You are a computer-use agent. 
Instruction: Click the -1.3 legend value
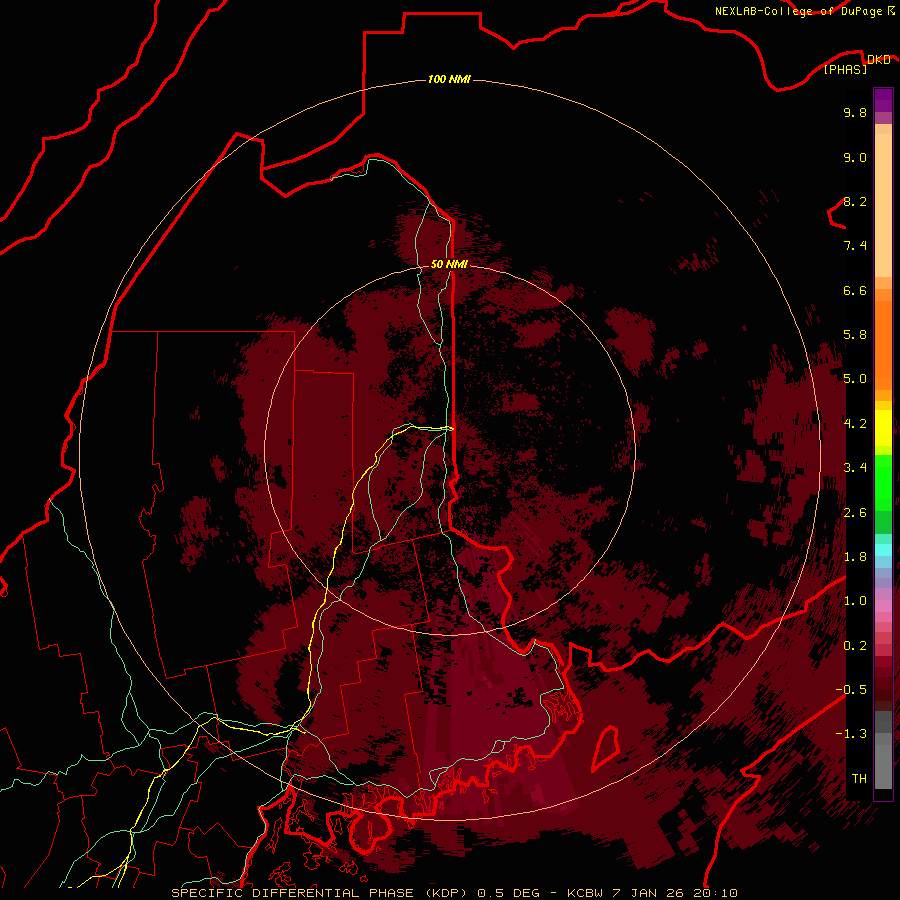click(851, 734)
